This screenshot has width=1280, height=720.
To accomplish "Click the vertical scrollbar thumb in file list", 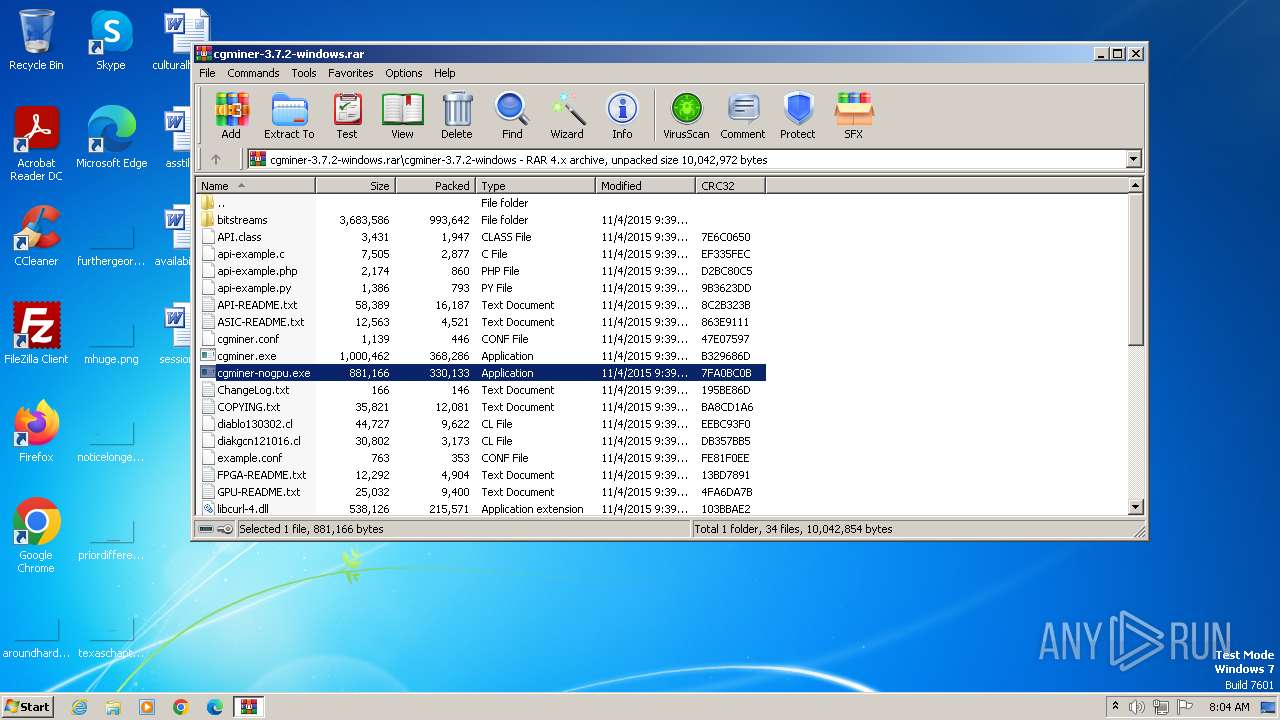I will tap(1135, 270).
